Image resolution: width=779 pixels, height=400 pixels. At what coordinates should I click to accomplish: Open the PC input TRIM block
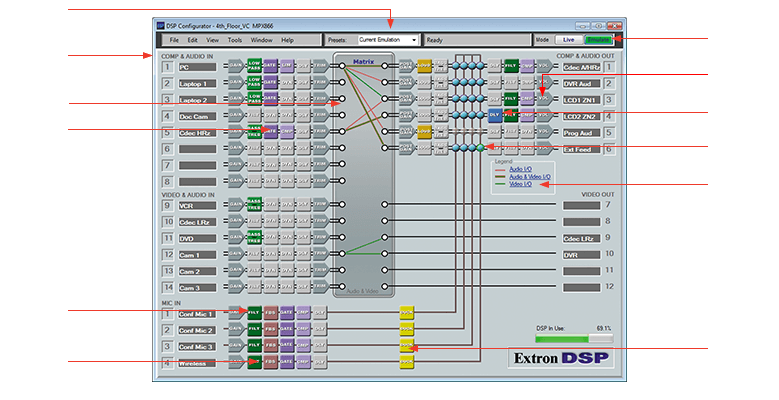pos(320,67)
